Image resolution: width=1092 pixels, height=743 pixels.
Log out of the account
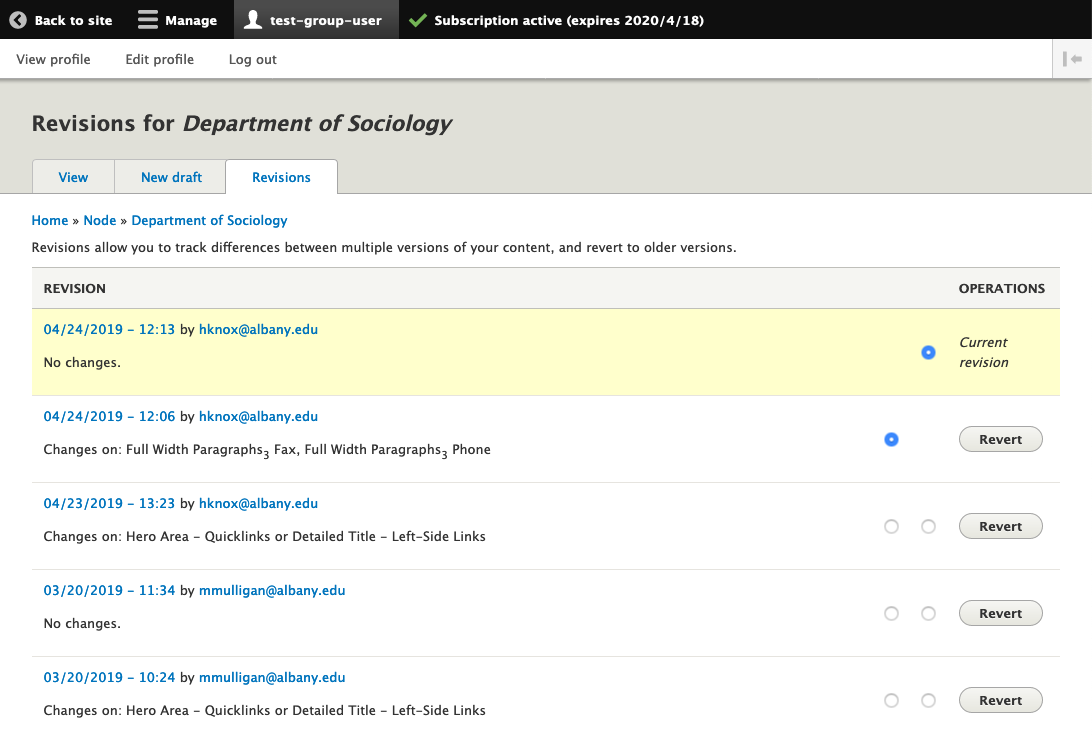[x=252, y=59]
